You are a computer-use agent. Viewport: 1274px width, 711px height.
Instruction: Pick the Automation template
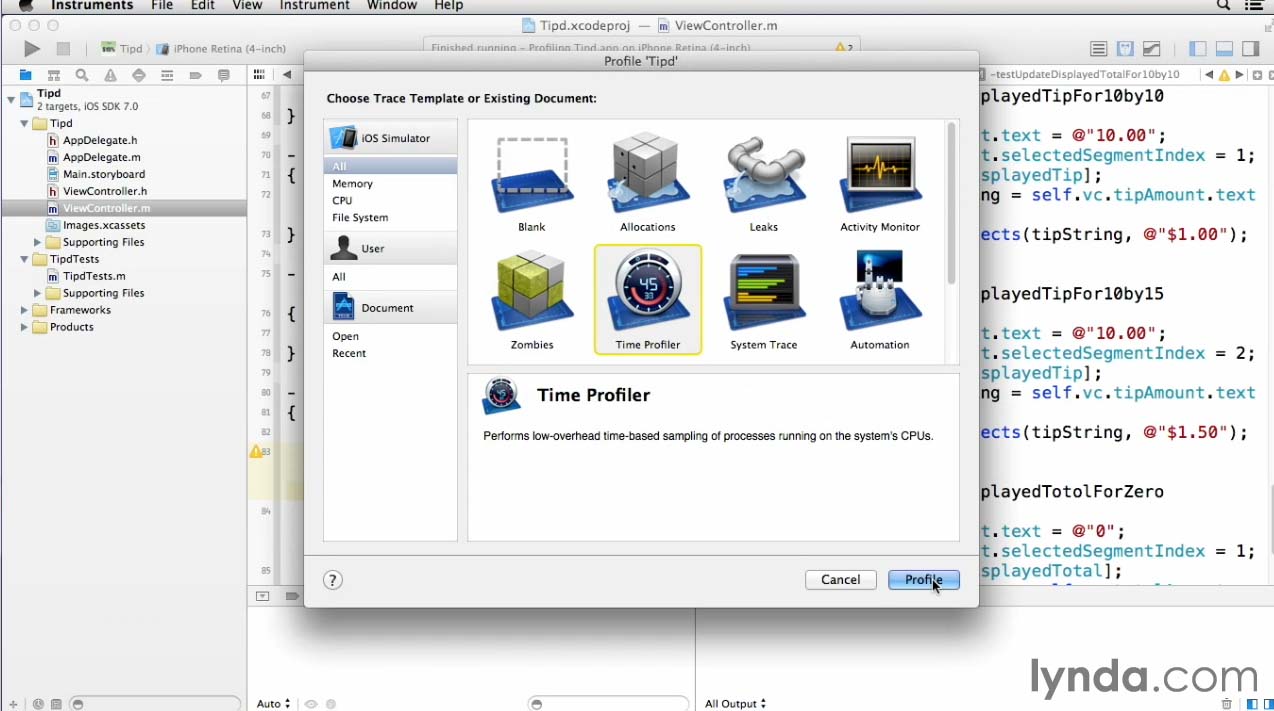pos(879,301)
